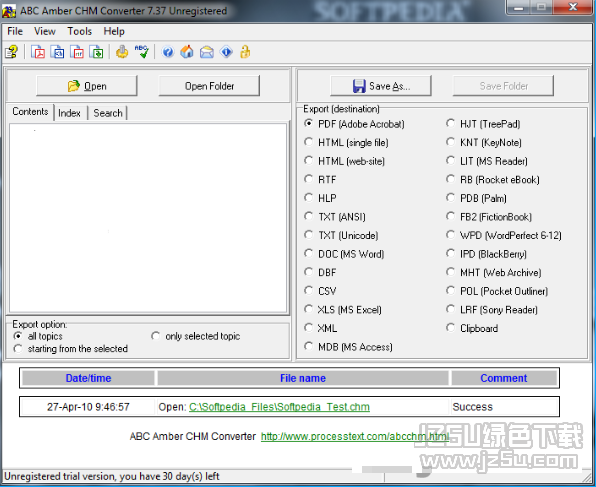The height and width of the screenshot is (487, 596).
Task: Select the all topics export option
Action: (x=38, y=336)
